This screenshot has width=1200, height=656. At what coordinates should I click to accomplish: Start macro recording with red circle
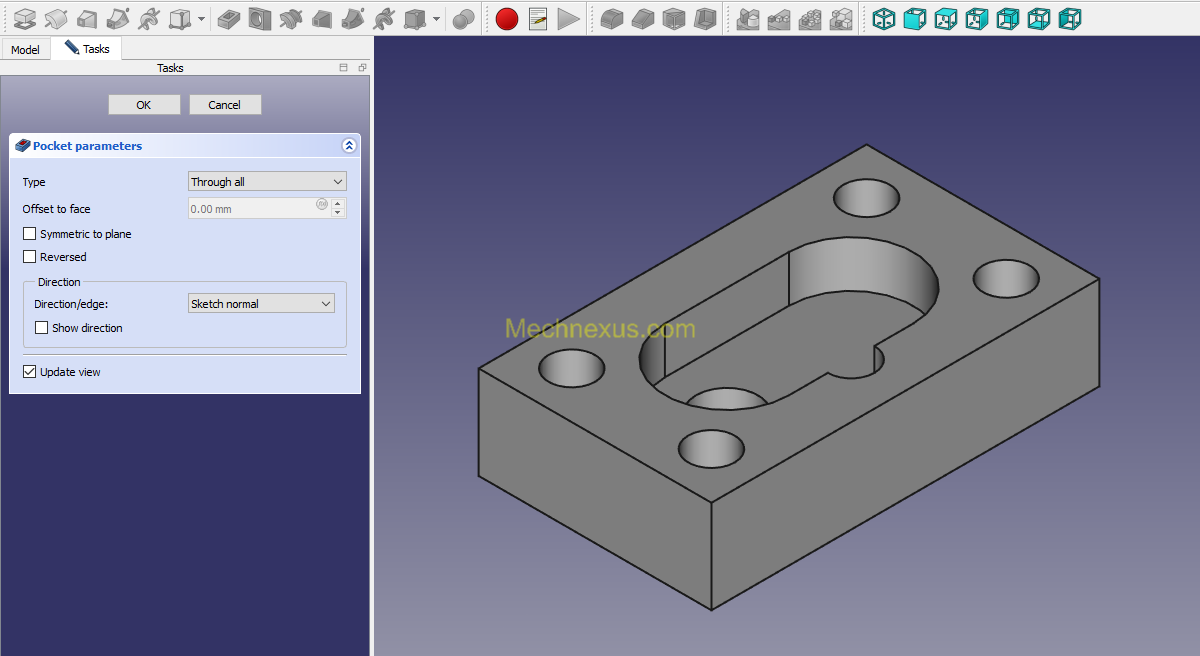[507, 18]
